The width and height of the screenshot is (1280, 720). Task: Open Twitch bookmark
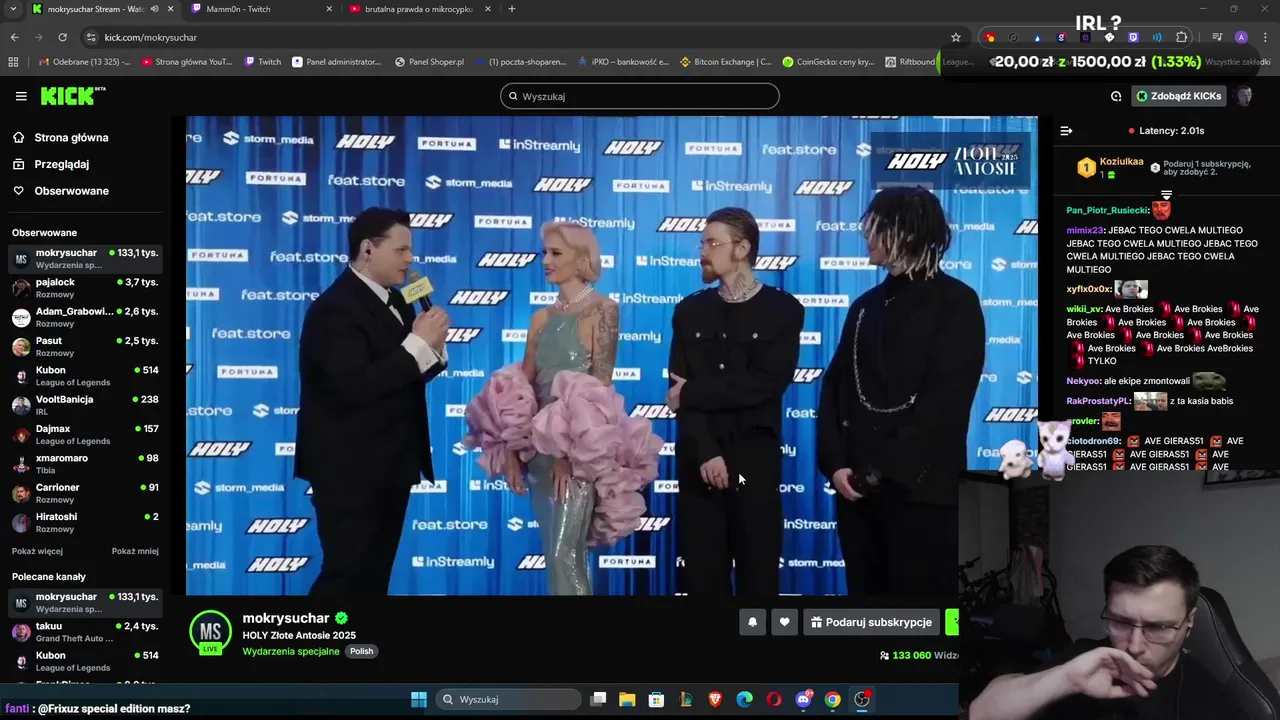pos(263,62)
